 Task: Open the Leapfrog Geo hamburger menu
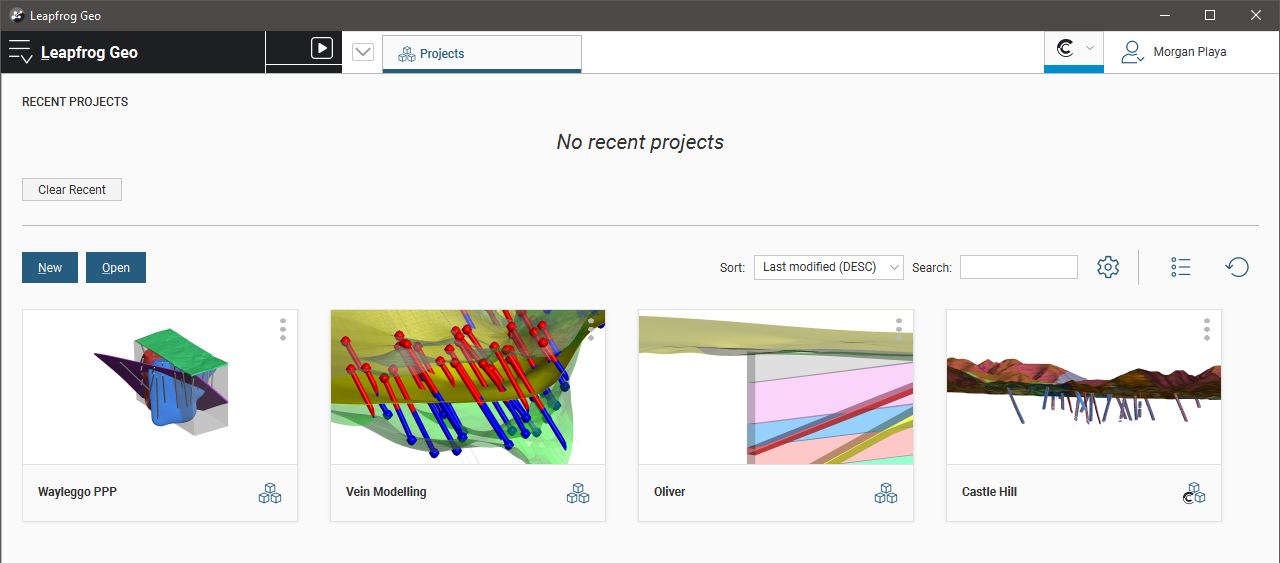point(20,52)
